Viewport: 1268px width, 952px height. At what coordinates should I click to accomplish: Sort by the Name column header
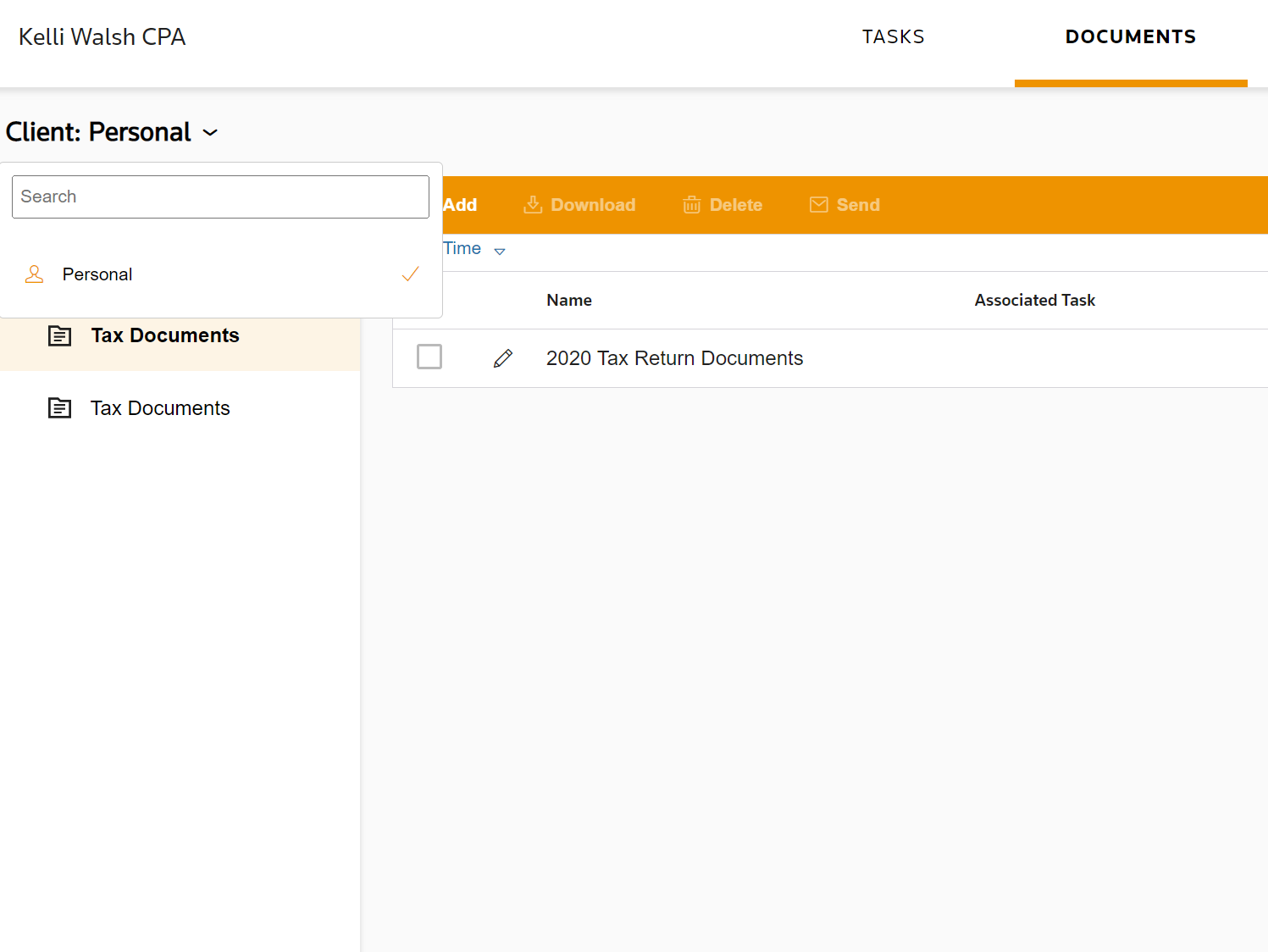click(569, 301)
